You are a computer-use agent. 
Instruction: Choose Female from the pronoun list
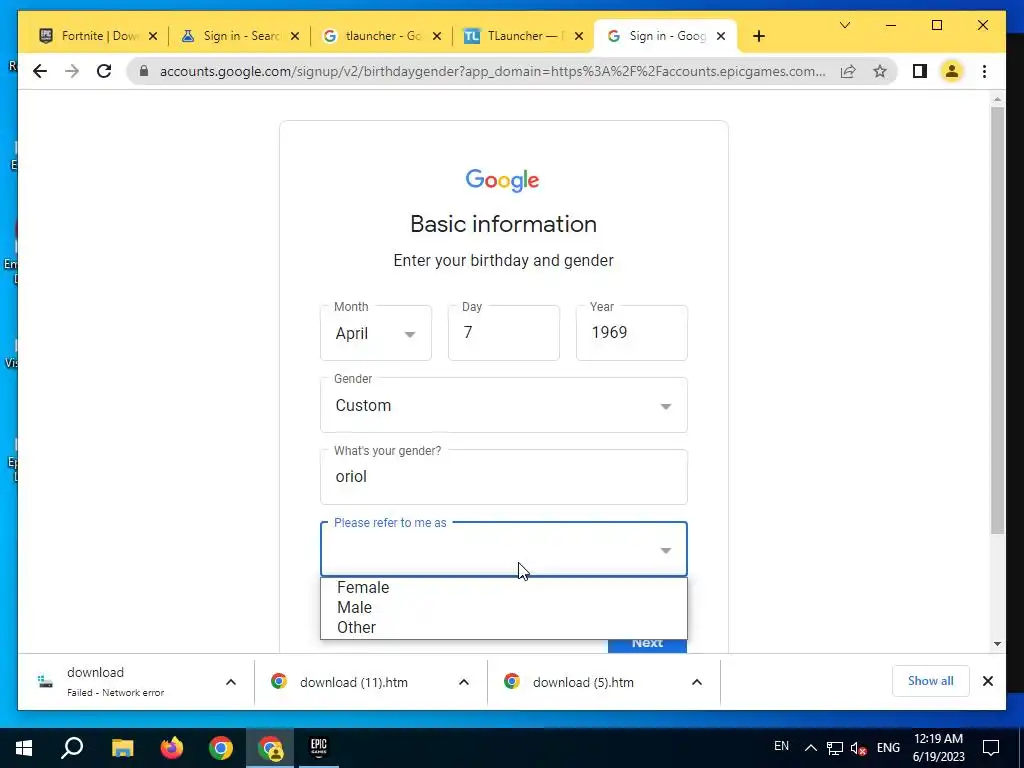pyautogui.click(x=504, y=587)
